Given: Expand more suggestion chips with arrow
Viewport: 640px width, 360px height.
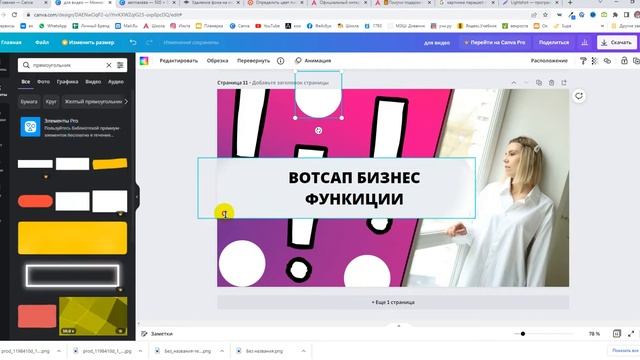Looking at the screenshot, I should coord(126,102).
